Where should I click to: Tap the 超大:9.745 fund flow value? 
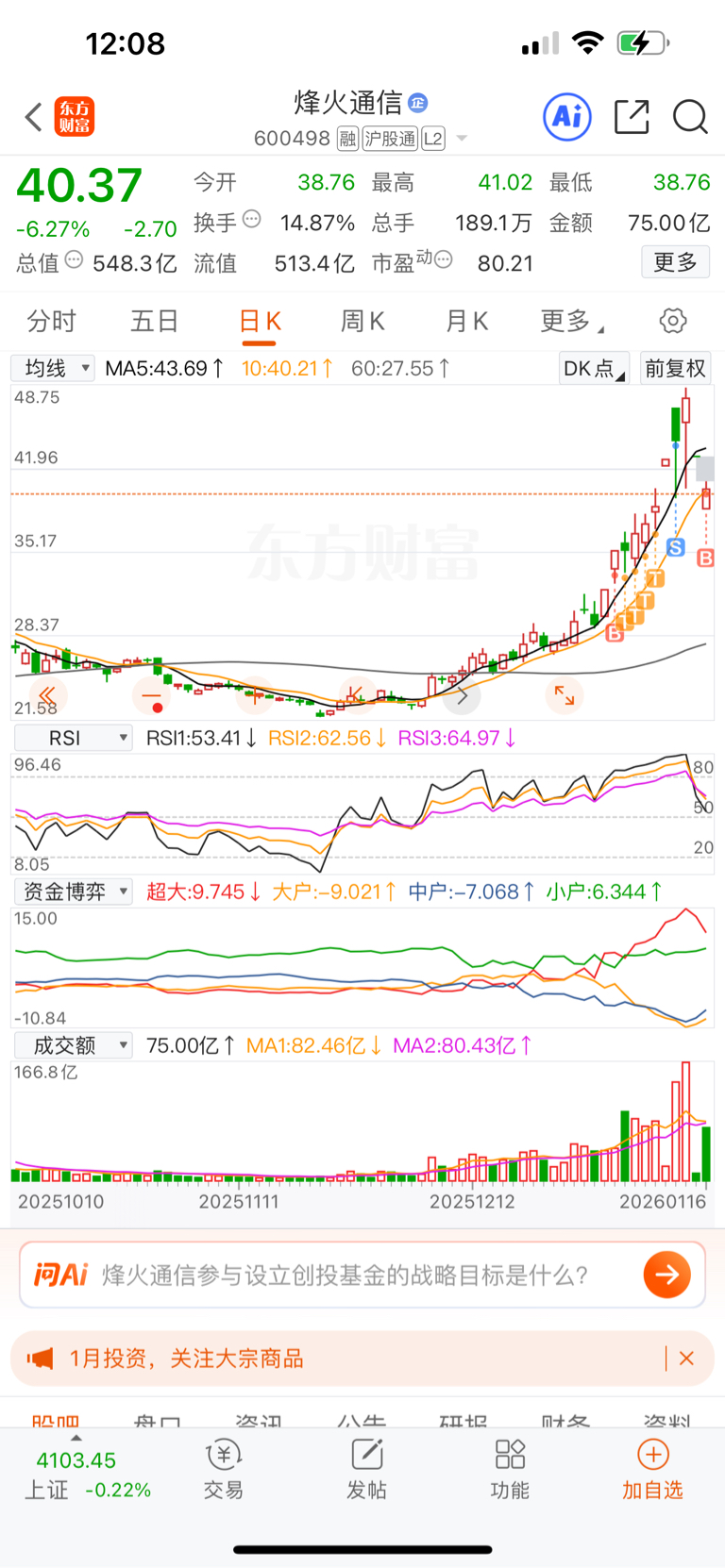[204, 892]
